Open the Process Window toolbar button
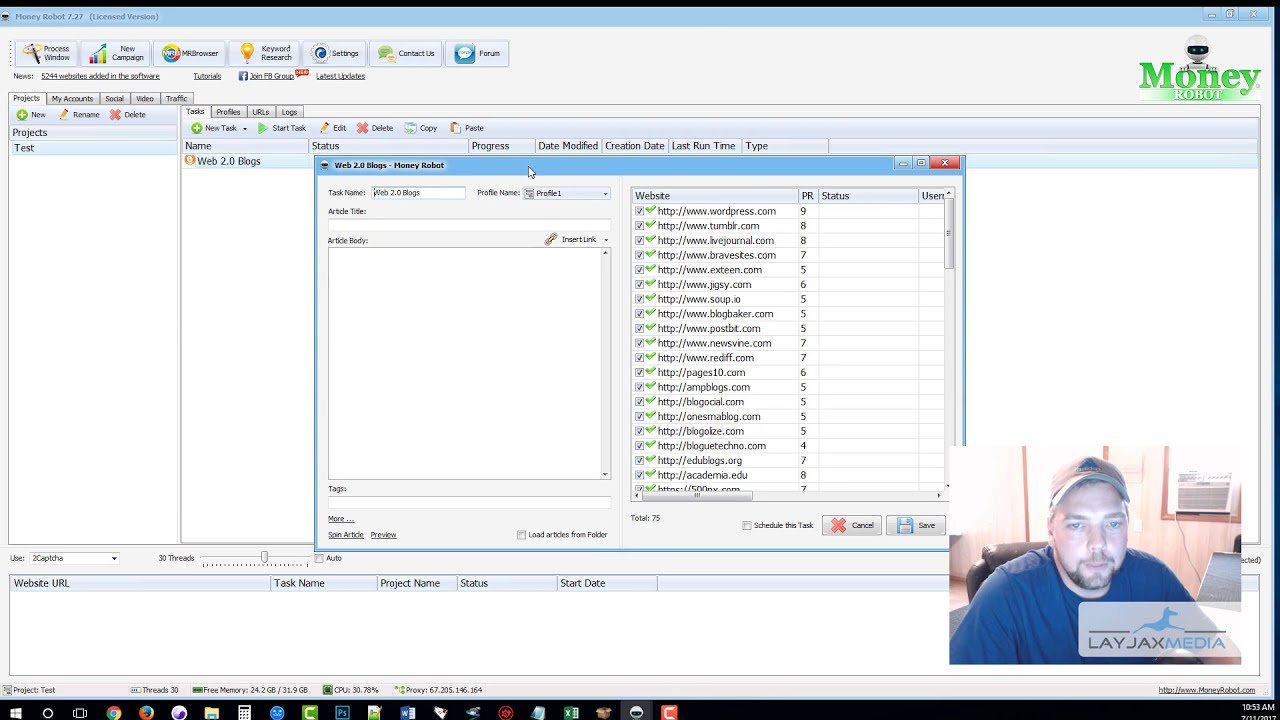This screenshot has height=720, width=1280. click(x=47, y=53)
